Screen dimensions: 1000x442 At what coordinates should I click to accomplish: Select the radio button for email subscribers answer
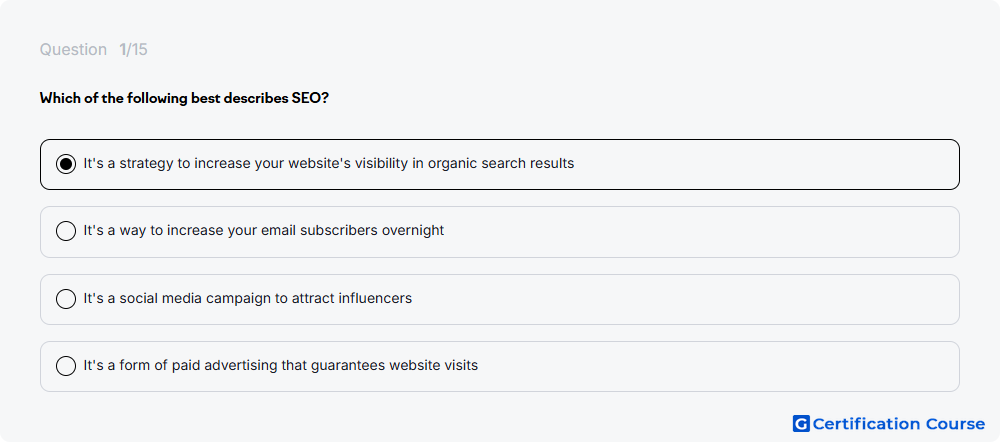click(x=66, y=231)
